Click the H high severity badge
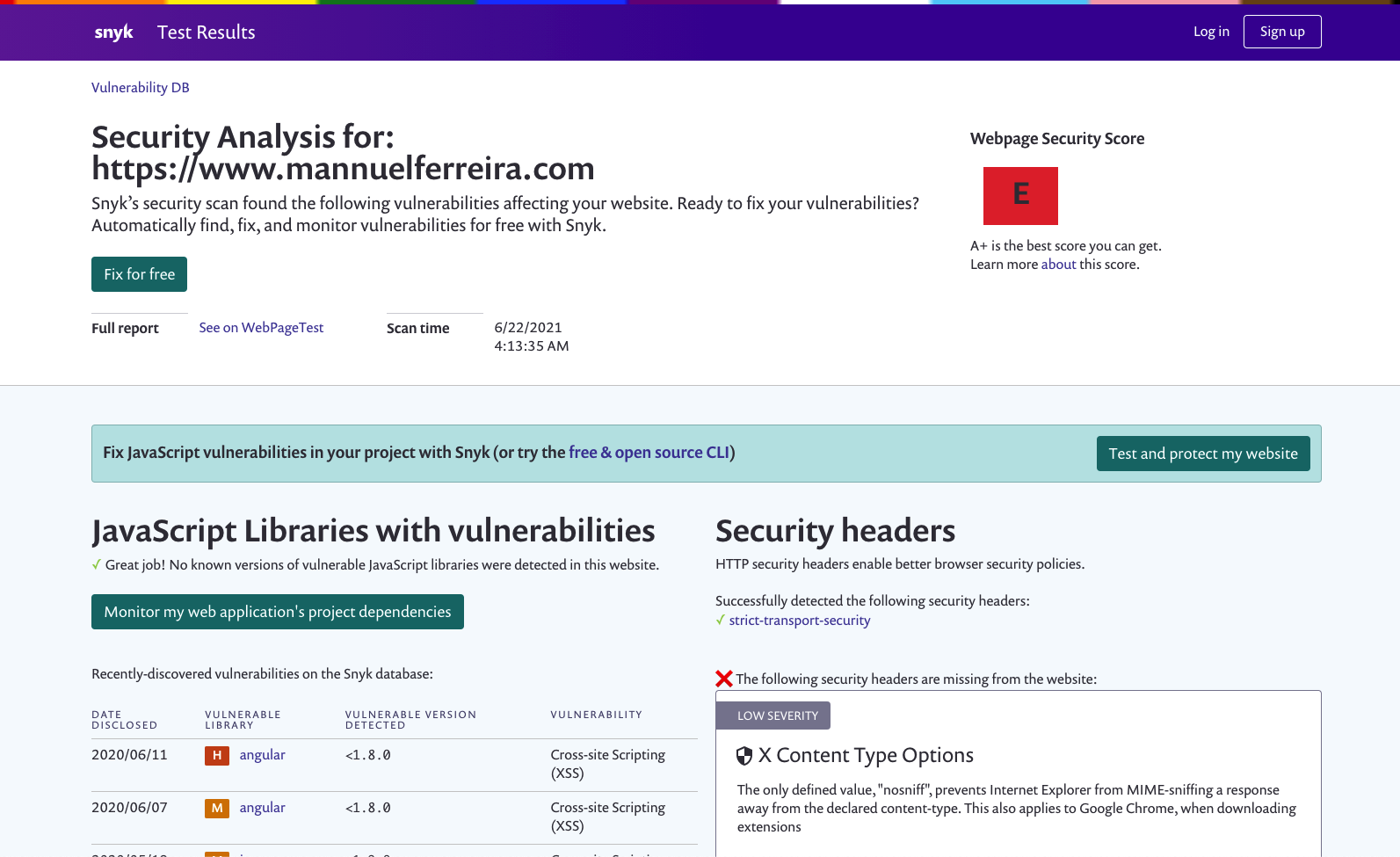The width and height of the screenshot is (1400, 857). point(216,755)
